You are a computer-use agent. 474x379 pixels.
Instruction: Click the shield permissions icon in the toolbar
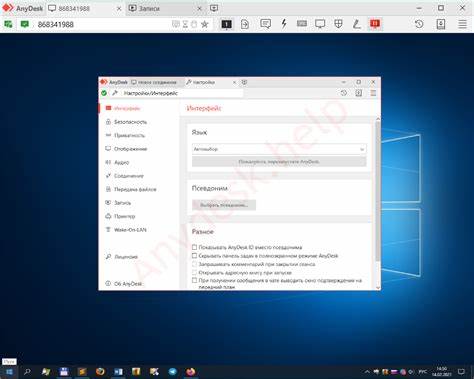338,24
